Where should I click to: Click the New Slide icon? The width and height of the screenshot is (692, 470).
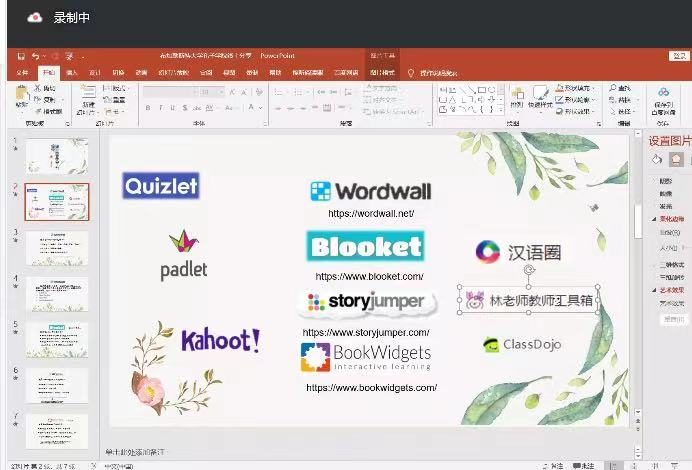88,92
